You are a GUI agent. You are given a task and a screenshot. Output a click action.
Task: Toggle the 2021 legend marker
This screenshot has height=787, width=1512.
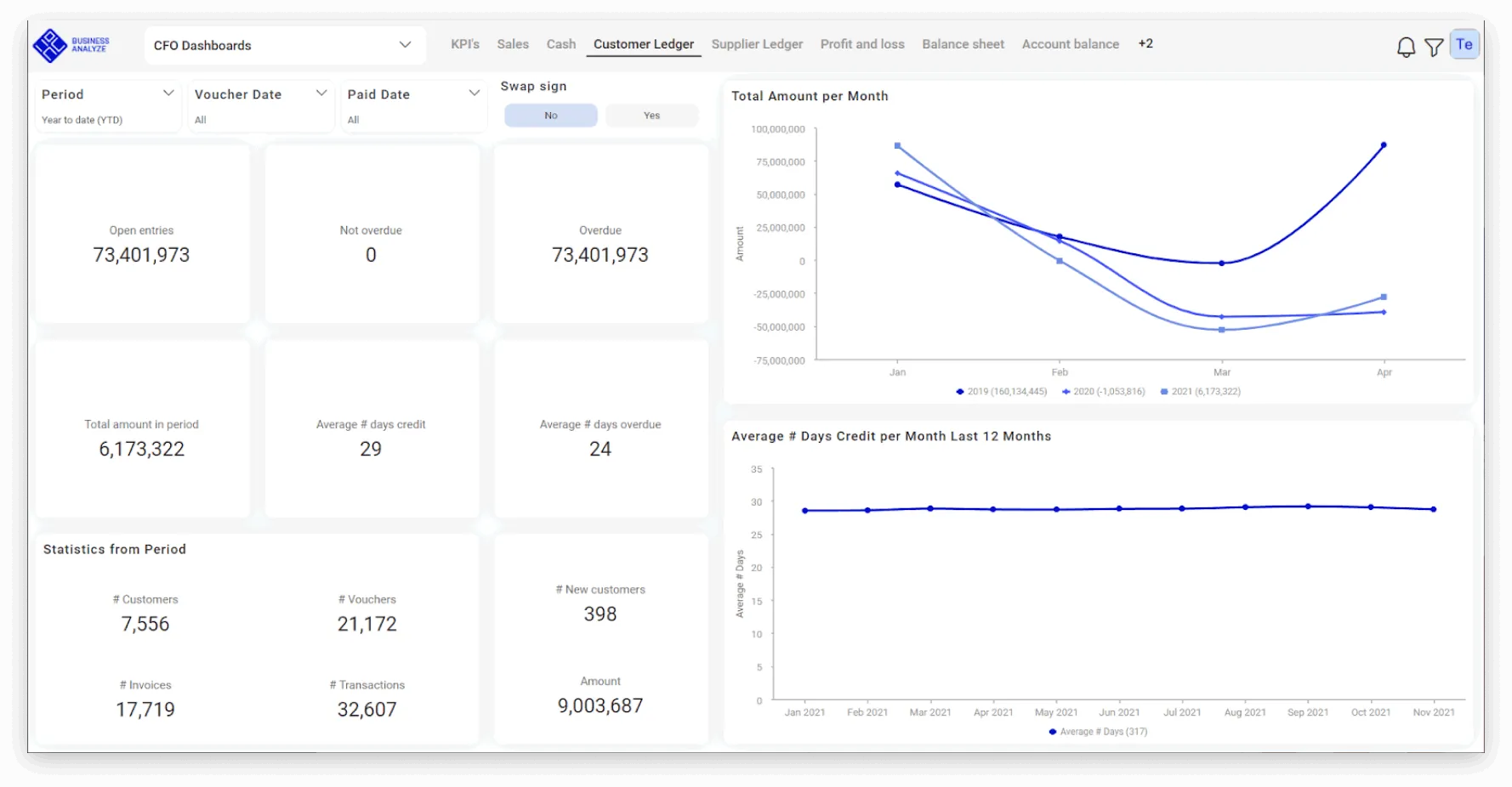[1164, 392]
